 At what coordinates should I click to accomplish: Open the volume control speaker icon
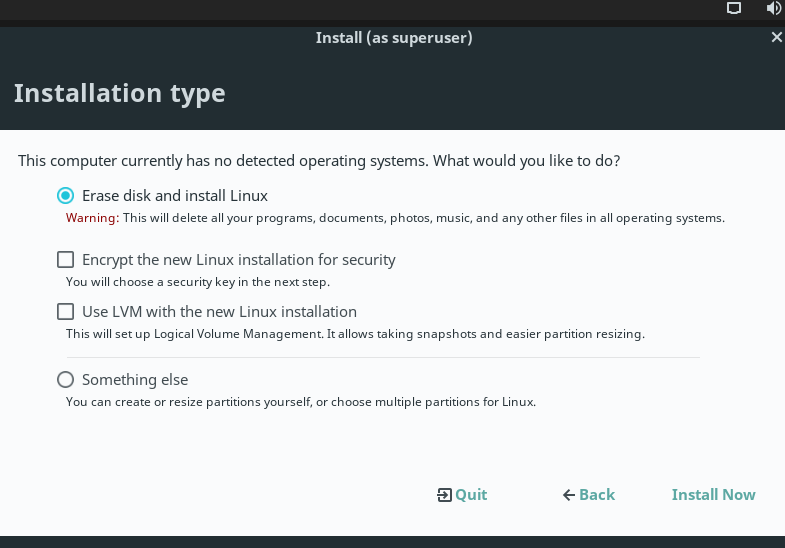pos(773,8)
